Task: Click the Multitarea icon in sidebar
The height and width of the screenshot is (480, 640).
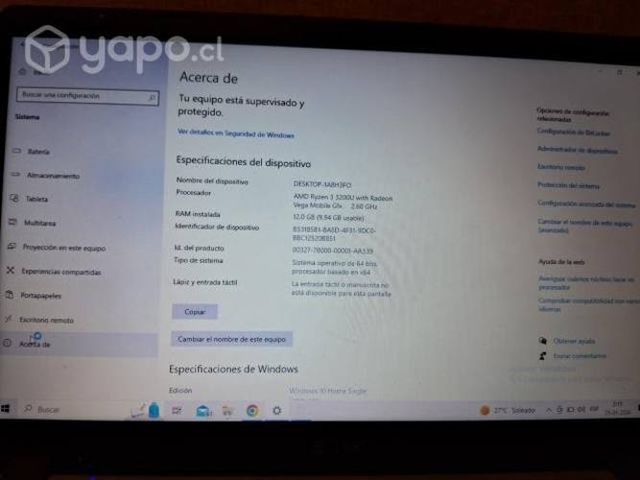Action: (13, 222)
